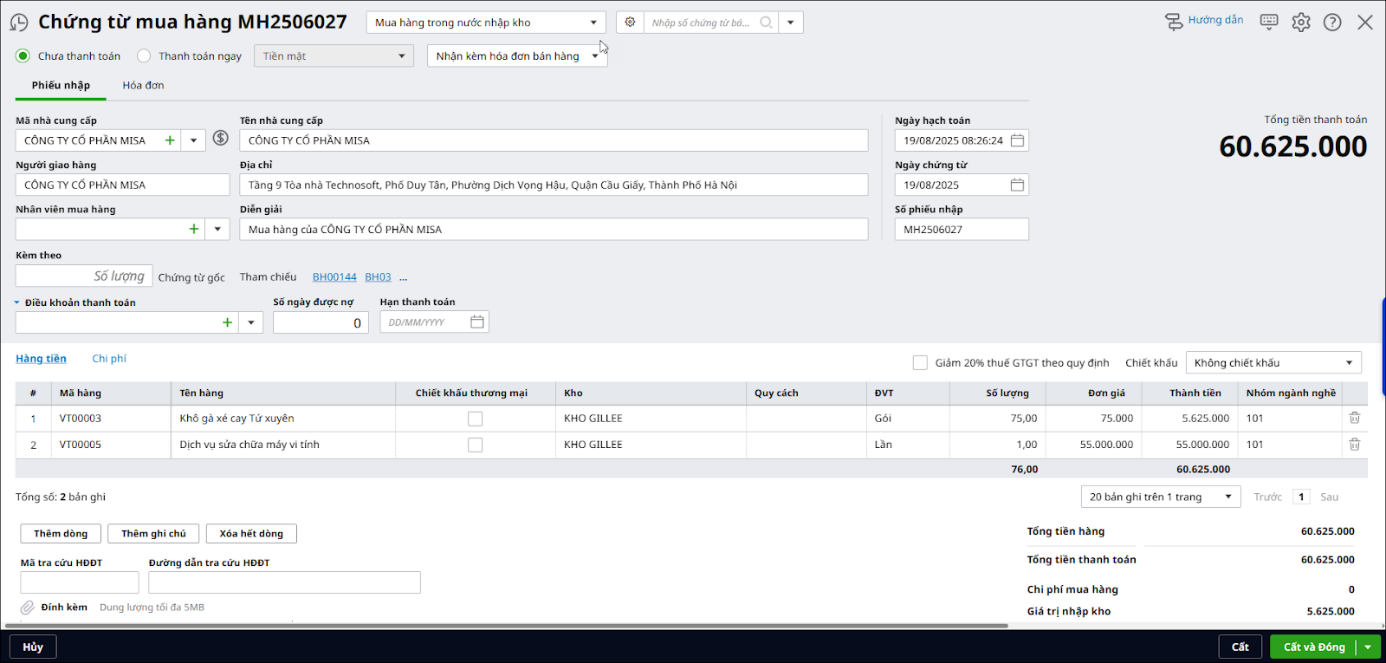Click supplier debt dollar icon
Image resolution: width=1386 pixels, height=663 pixels.
coord(221,139)
